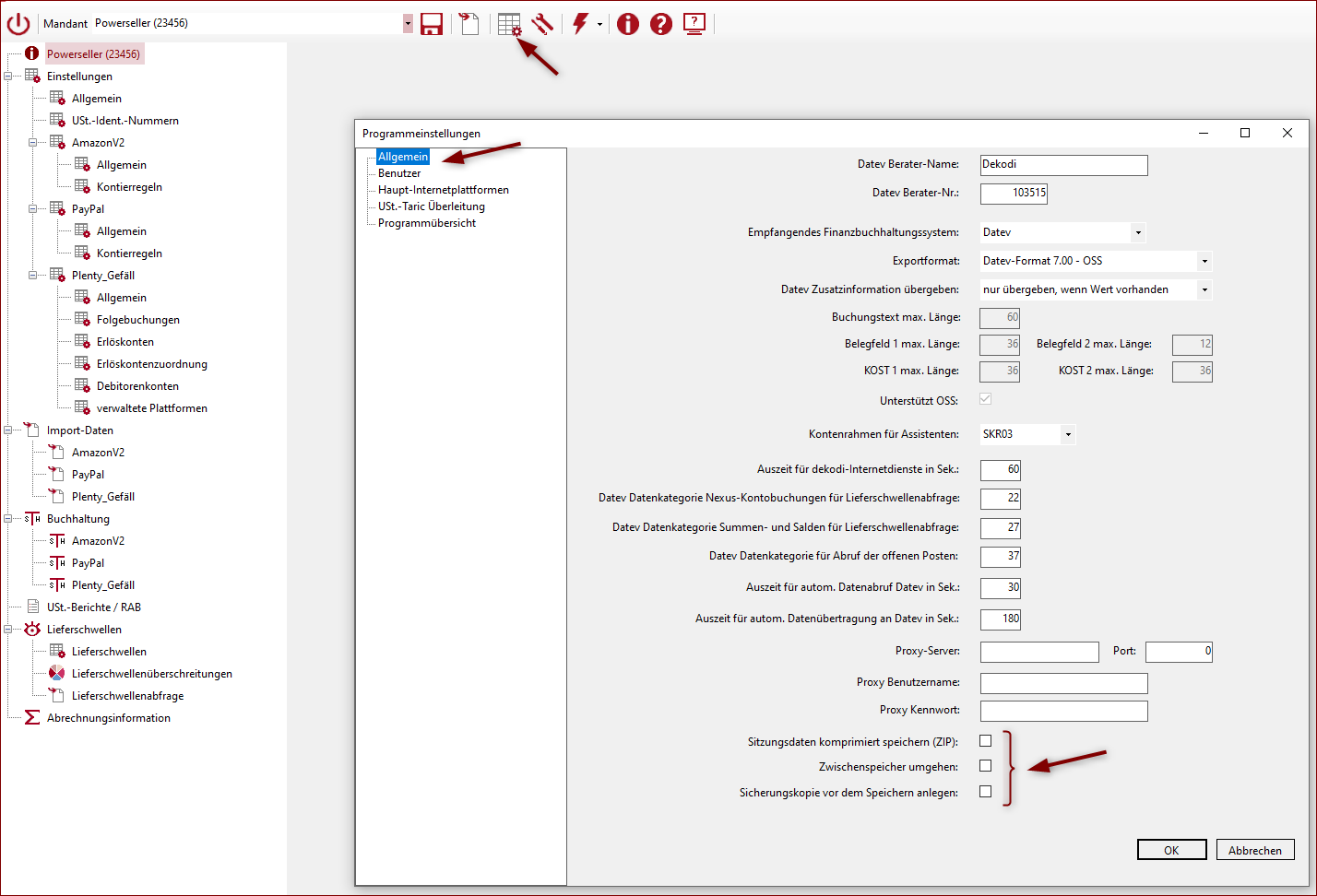Click the red lightning bolt icon
Viewport: 1317px width, 896px height.
pos(580,24)
